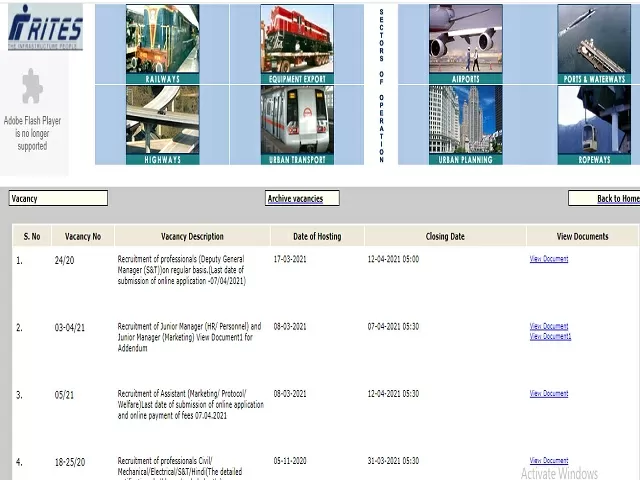The width and height of the screenshot is (640, 480).
Task: Open the Highways sector thumbnail
Action: click(x=162, y=125)
